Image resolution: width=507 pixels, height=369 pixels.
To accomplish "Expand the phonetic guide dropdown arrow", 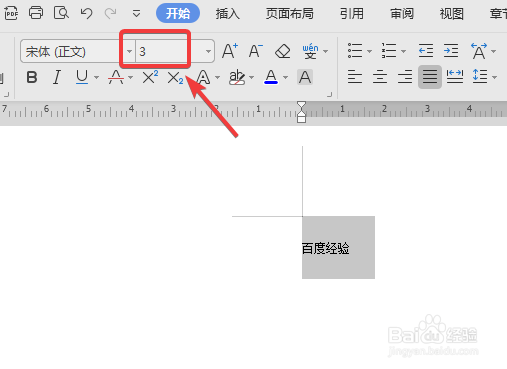I will tap(325, 51).
